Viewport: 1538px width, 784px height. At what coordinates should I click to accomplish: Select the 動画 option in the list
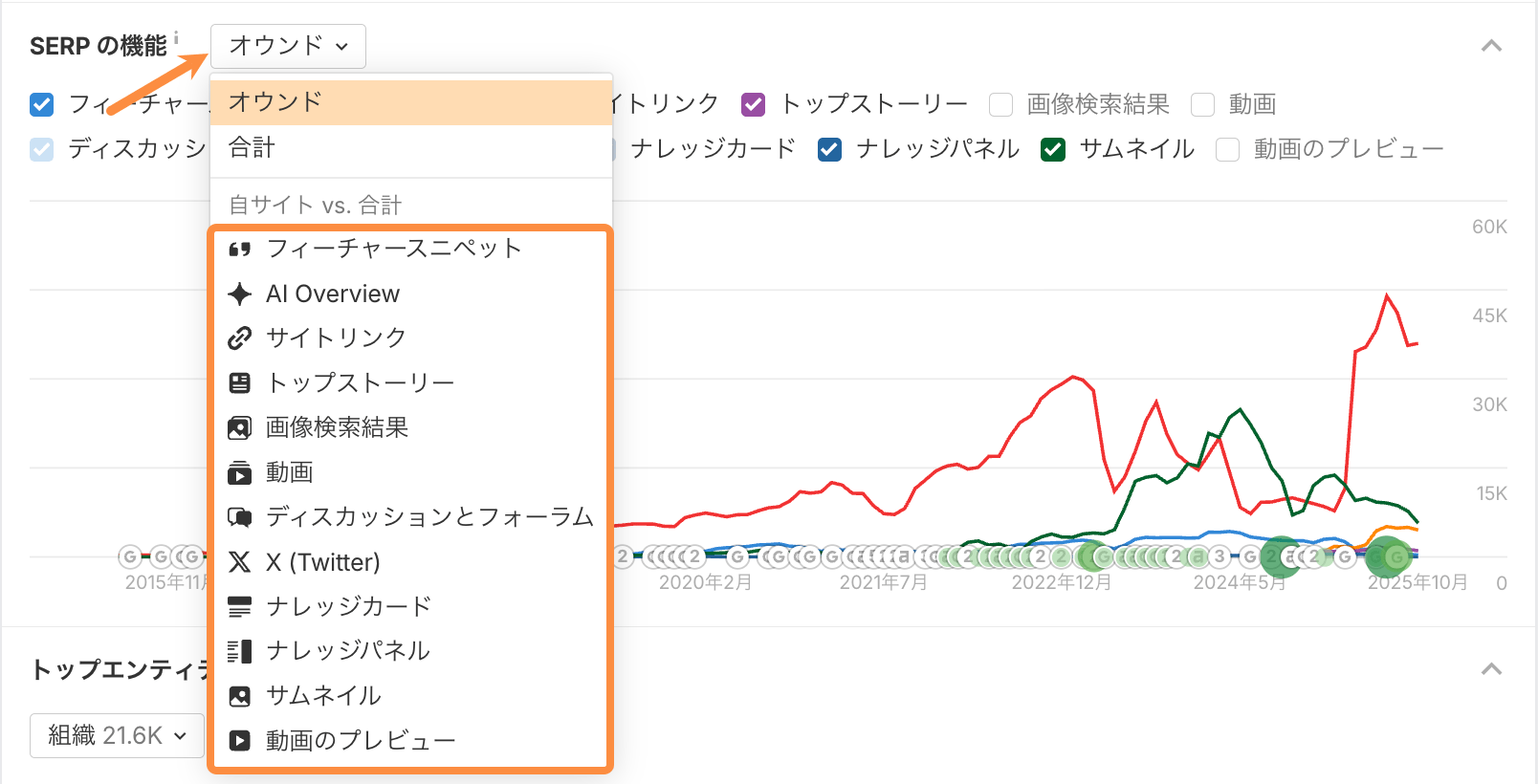[x=290, y=472]
